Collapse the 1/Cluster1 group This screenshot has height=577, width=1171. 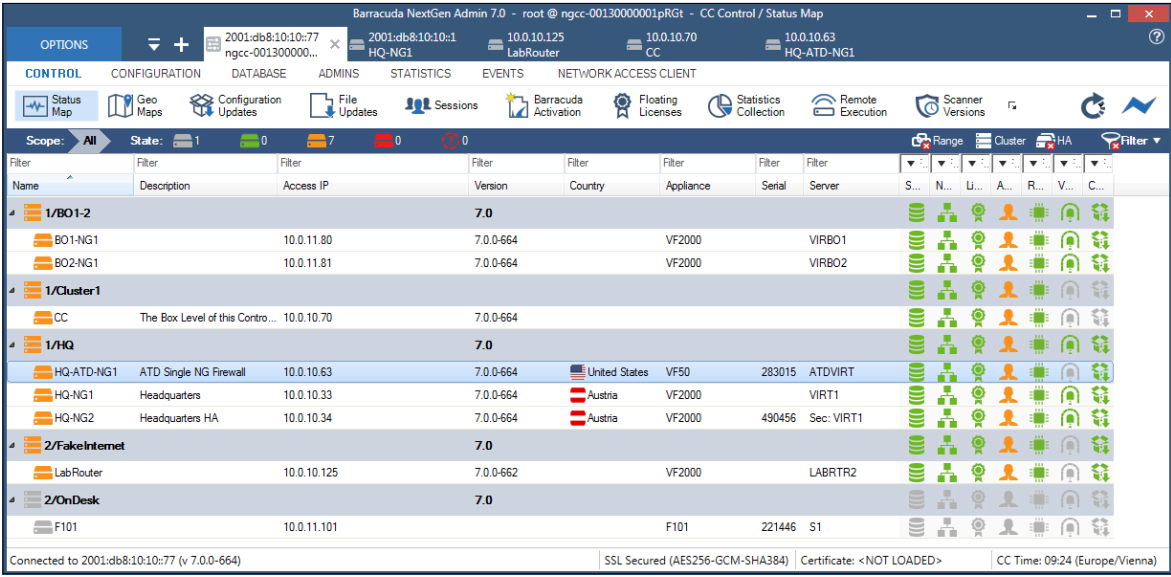pos(12,290)
